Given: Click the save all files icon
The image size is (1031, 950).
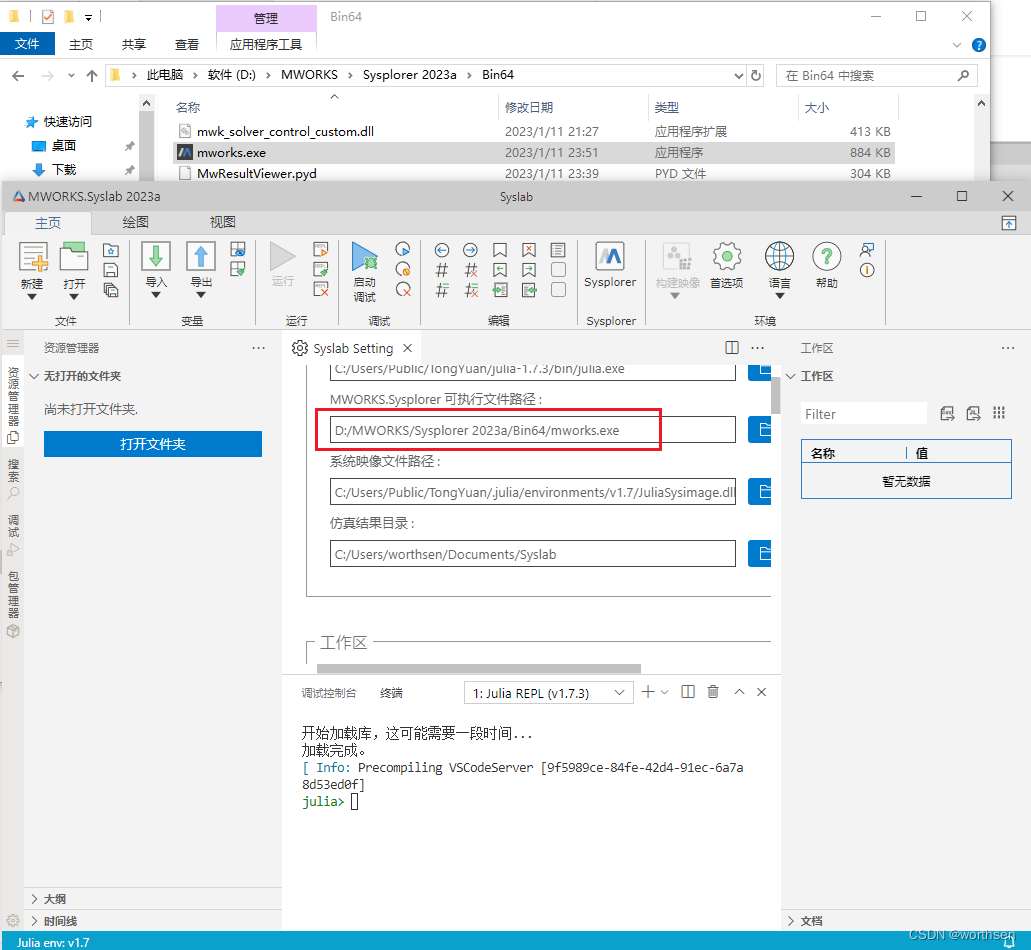Looking at the screenshot, I should coord(111,290).
